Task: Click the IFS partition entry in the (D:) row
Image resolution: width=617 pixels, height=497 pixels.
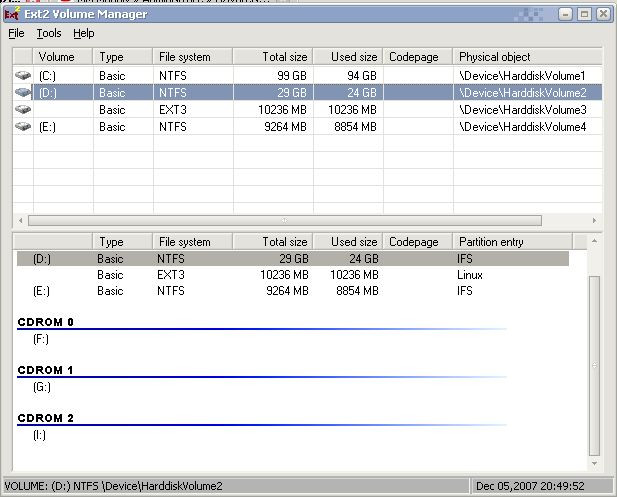Action: [465, 259]
